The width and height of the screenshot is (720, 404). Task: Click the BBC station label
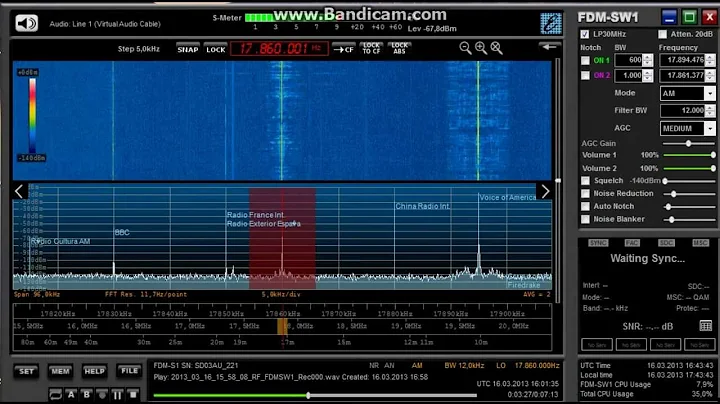click(122, 232)
